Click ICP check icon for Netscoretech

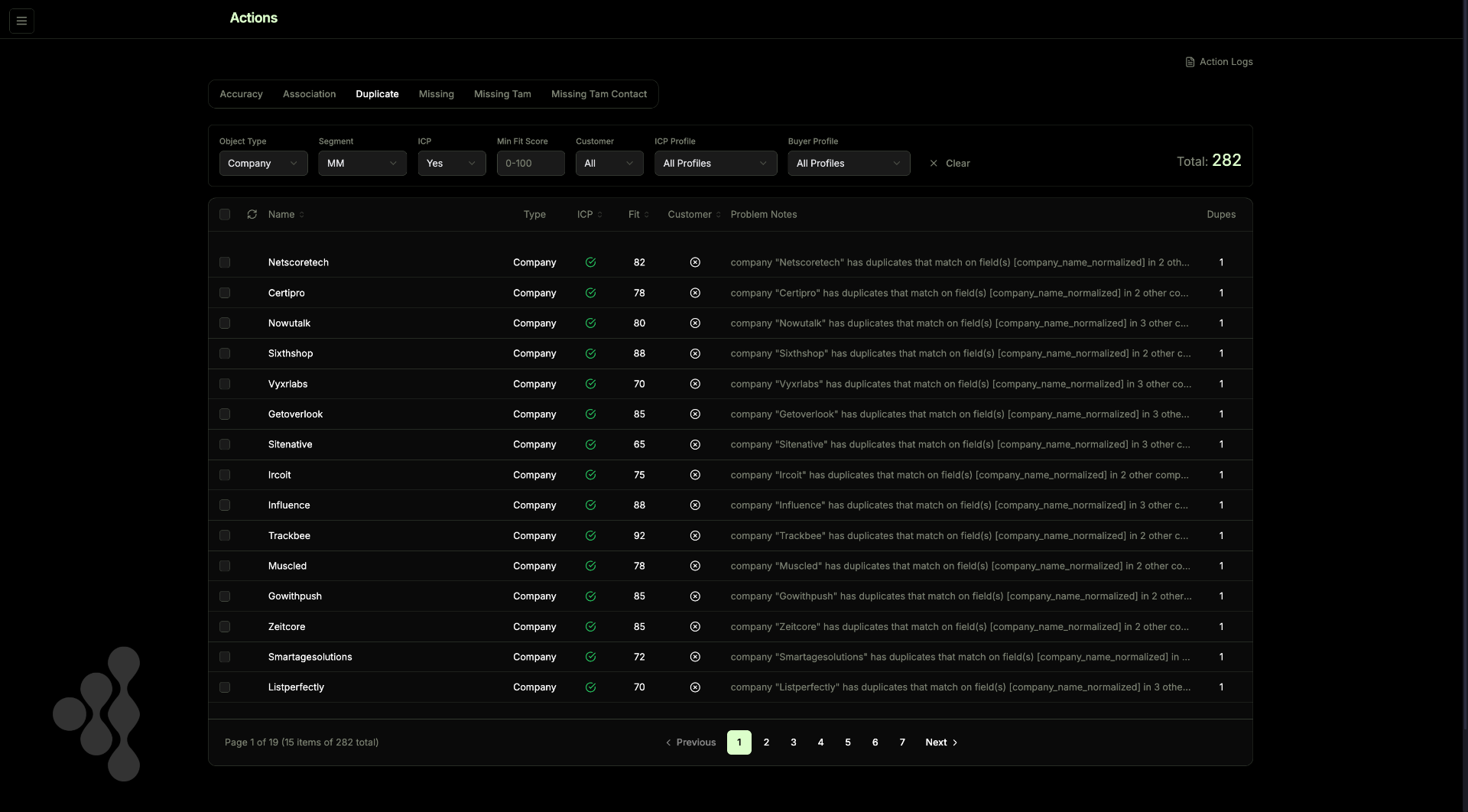point(590,262)
